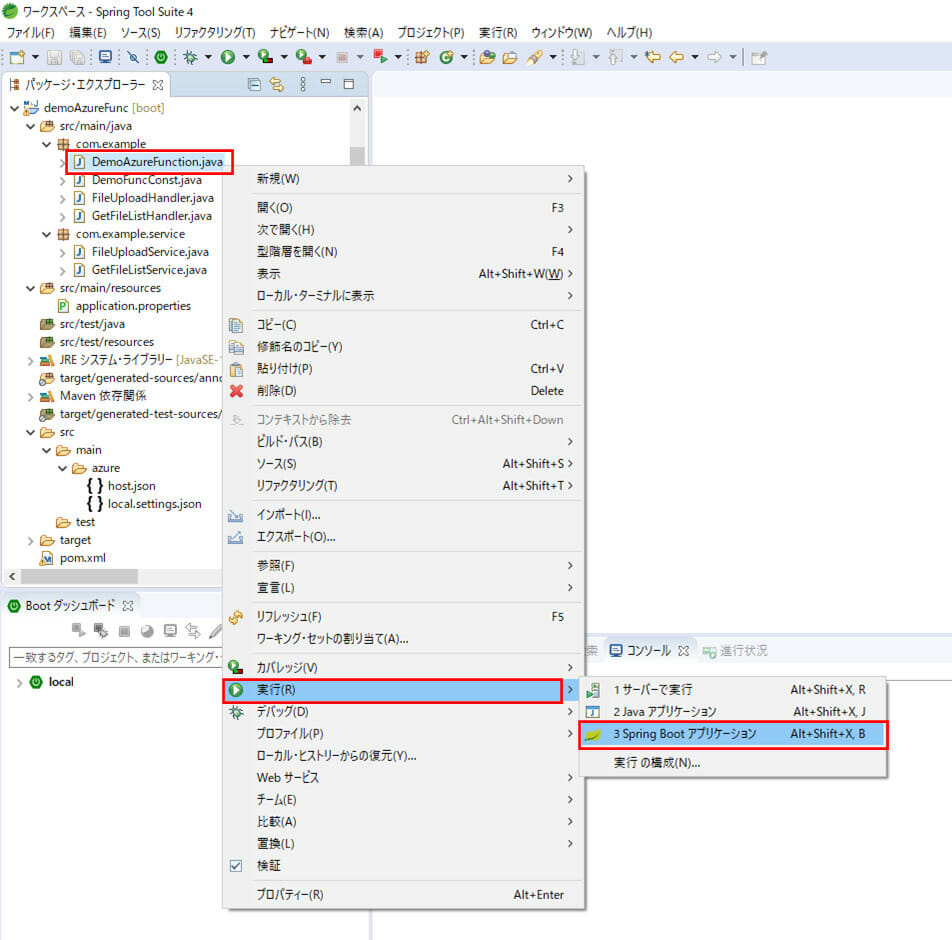Click the Boot Dashboard filter text field
The height and width of the screenshot is (940, 952).
[x=115, y=657]
